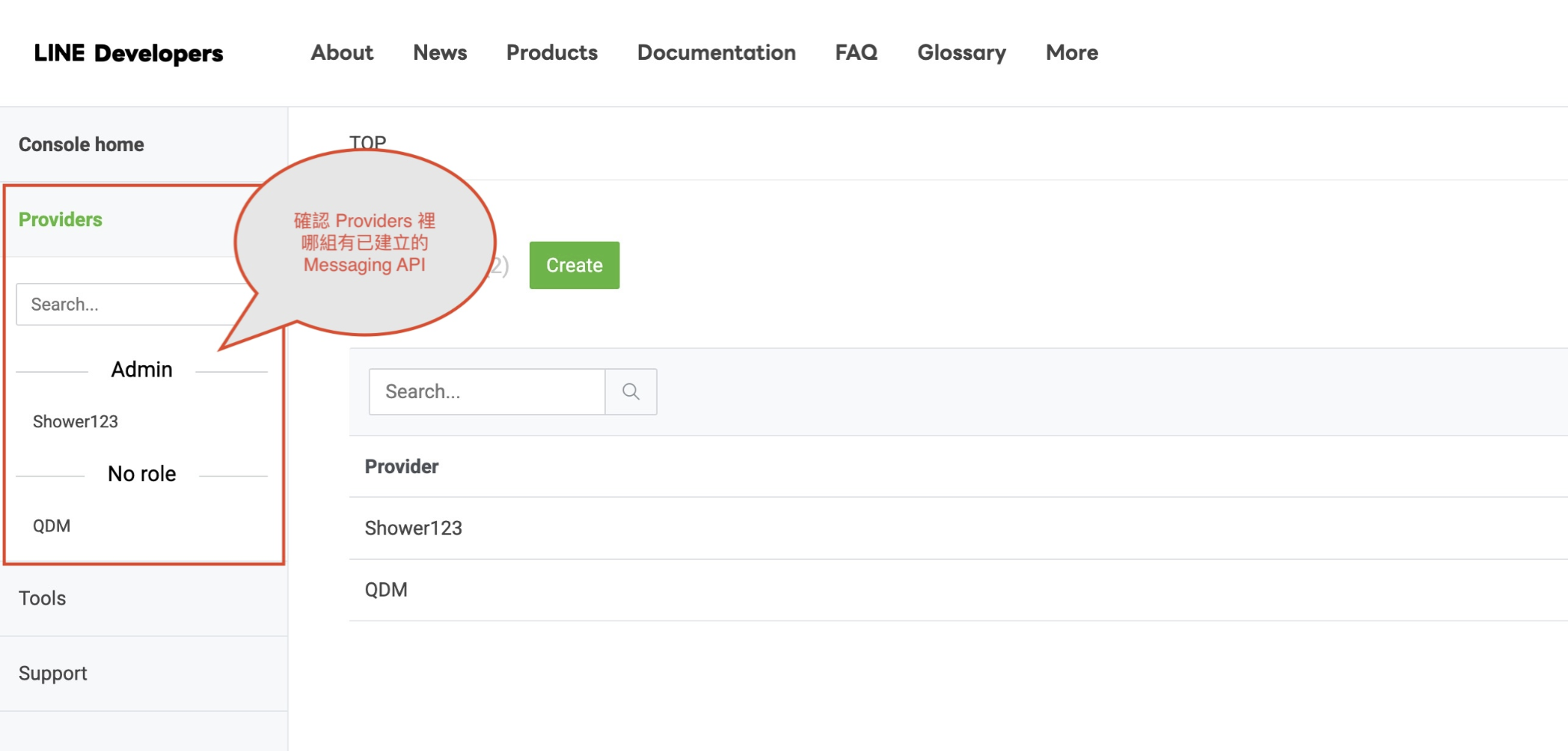Click the magnifier search icon
Viewport: 1568px width, 751px height.
tap(631, 392)
